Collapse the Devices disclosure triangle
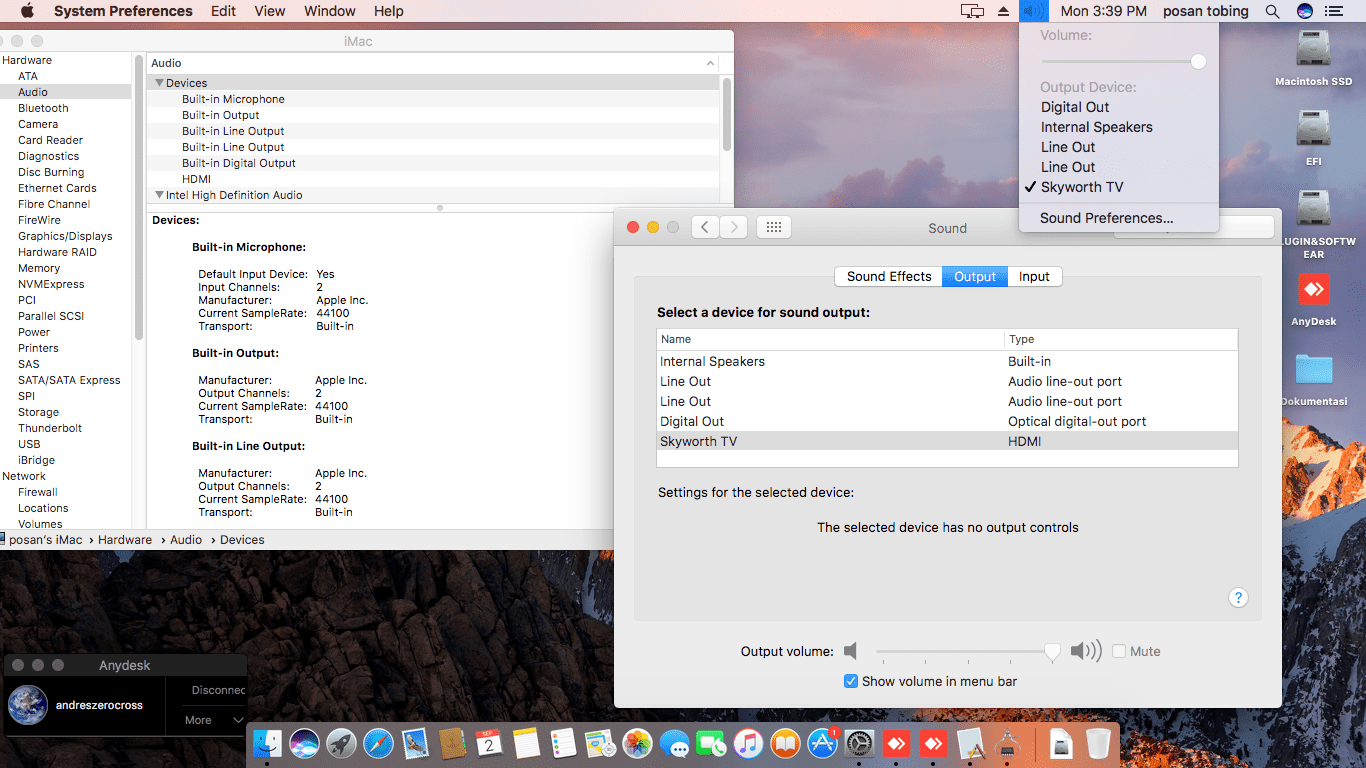The width and height of the screenshot is (1366, 768). (x=159, y=83)
